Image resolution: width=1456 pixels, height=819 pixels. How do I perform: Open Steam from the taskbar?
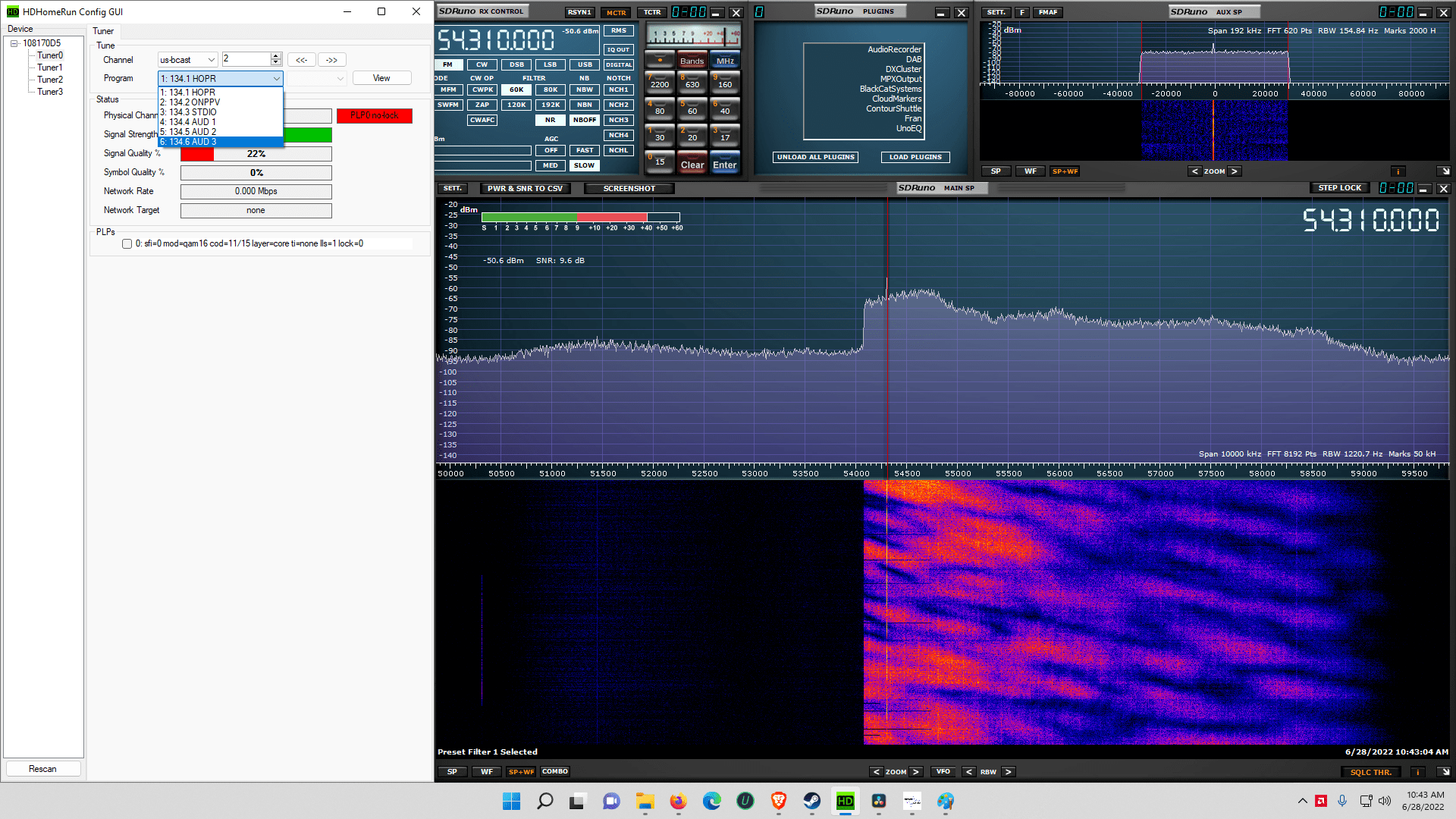pyautogui.click(x=811, y=801)
